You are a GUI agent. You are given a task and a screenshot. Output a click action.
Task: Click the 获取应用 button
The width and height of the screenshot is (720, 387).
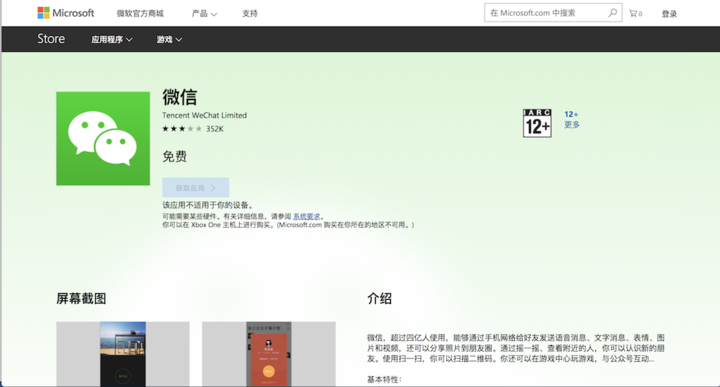[x=196, y=188]
